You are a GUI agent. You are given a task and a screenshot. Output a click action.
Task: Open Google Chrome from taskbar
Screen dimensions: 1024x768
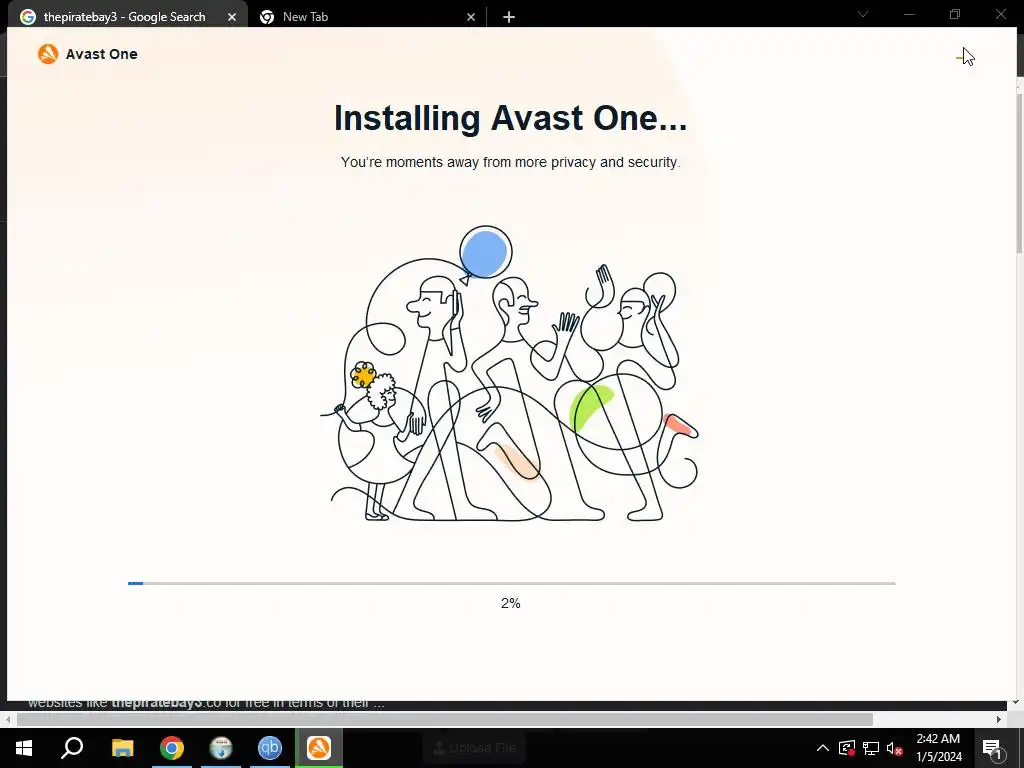pos(172,748)
